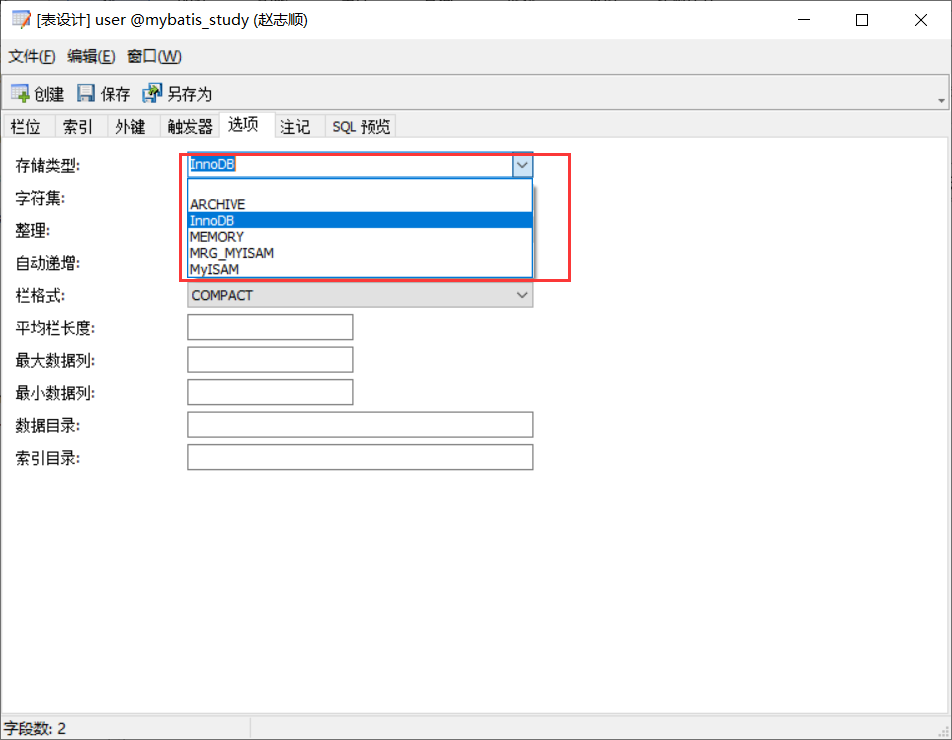
Task: Open the toolbar overflow arrow at the right end
Action: pyautogui.click(x=941, y=101)
